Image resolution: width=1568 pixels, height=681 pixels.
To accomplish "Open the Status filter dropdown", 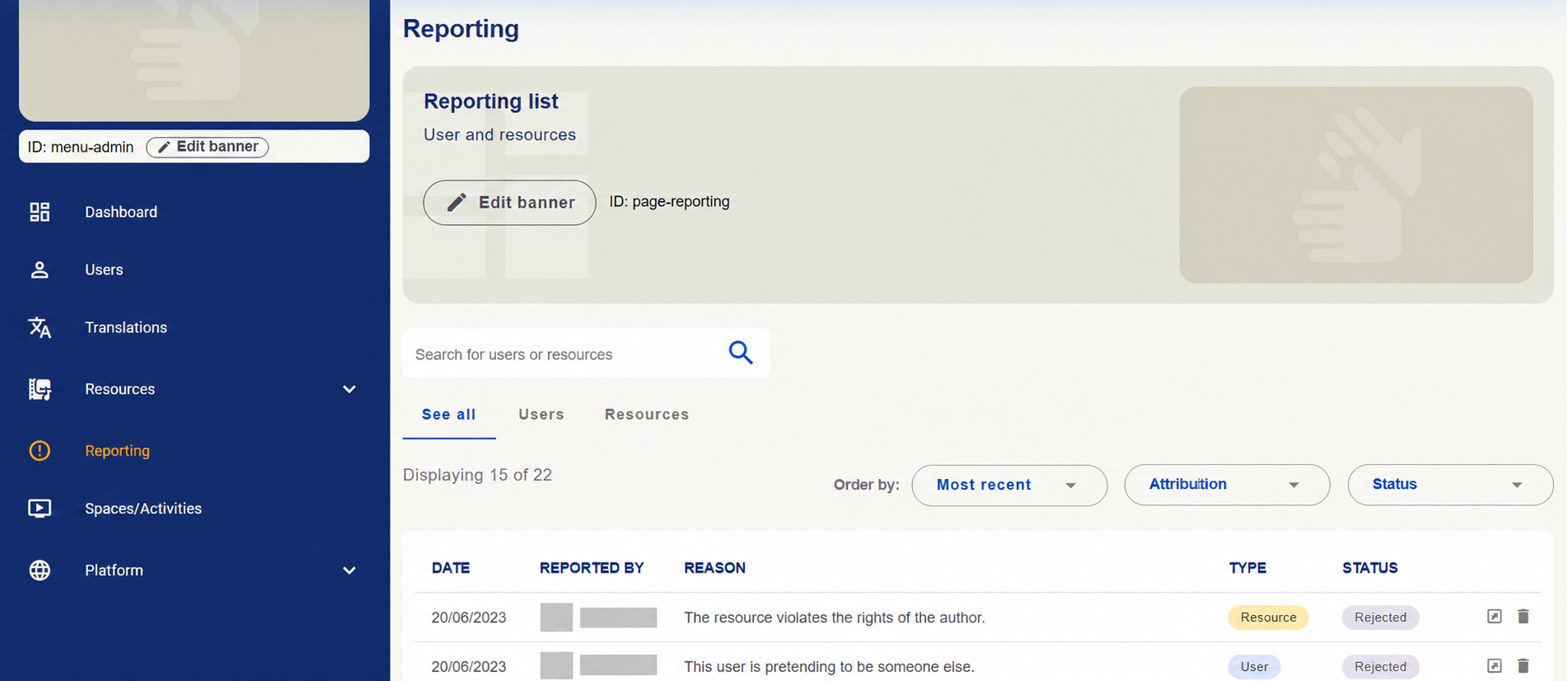I will coord(1450,485).
